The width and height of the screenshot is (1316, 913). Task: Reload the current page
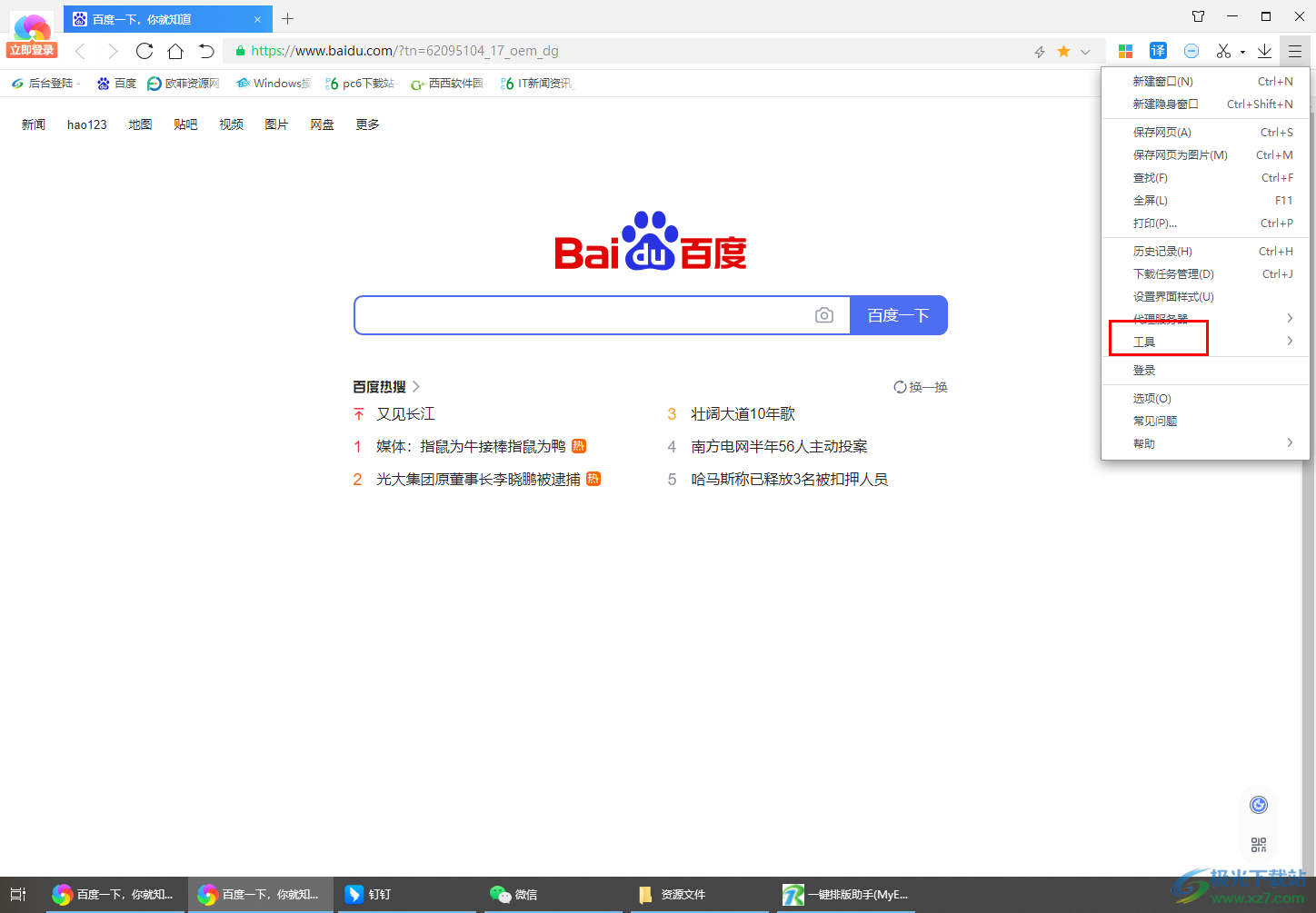145,51
